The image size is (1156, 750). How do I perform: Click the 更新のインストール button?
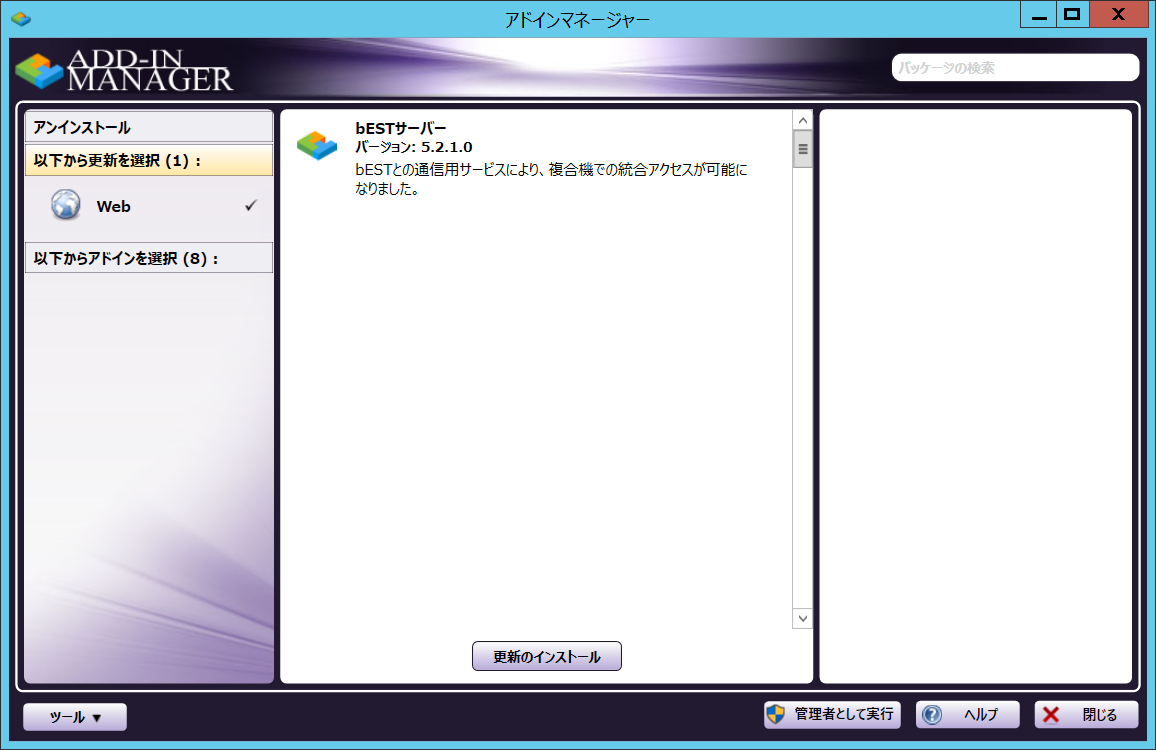(x=547, y=656)
